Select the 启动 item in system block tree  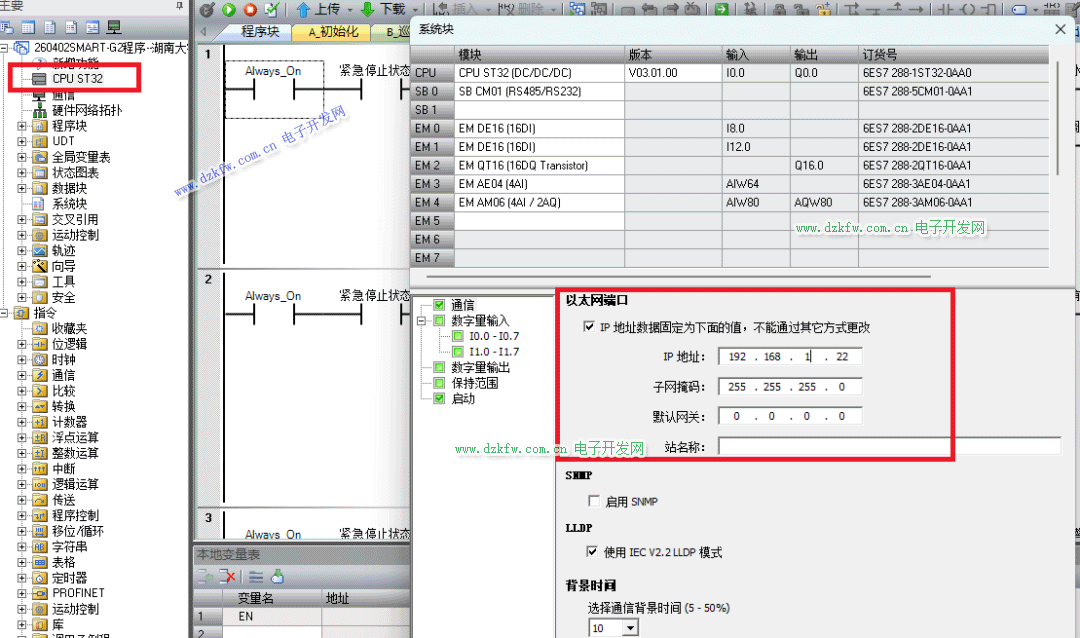pos(463,399)
